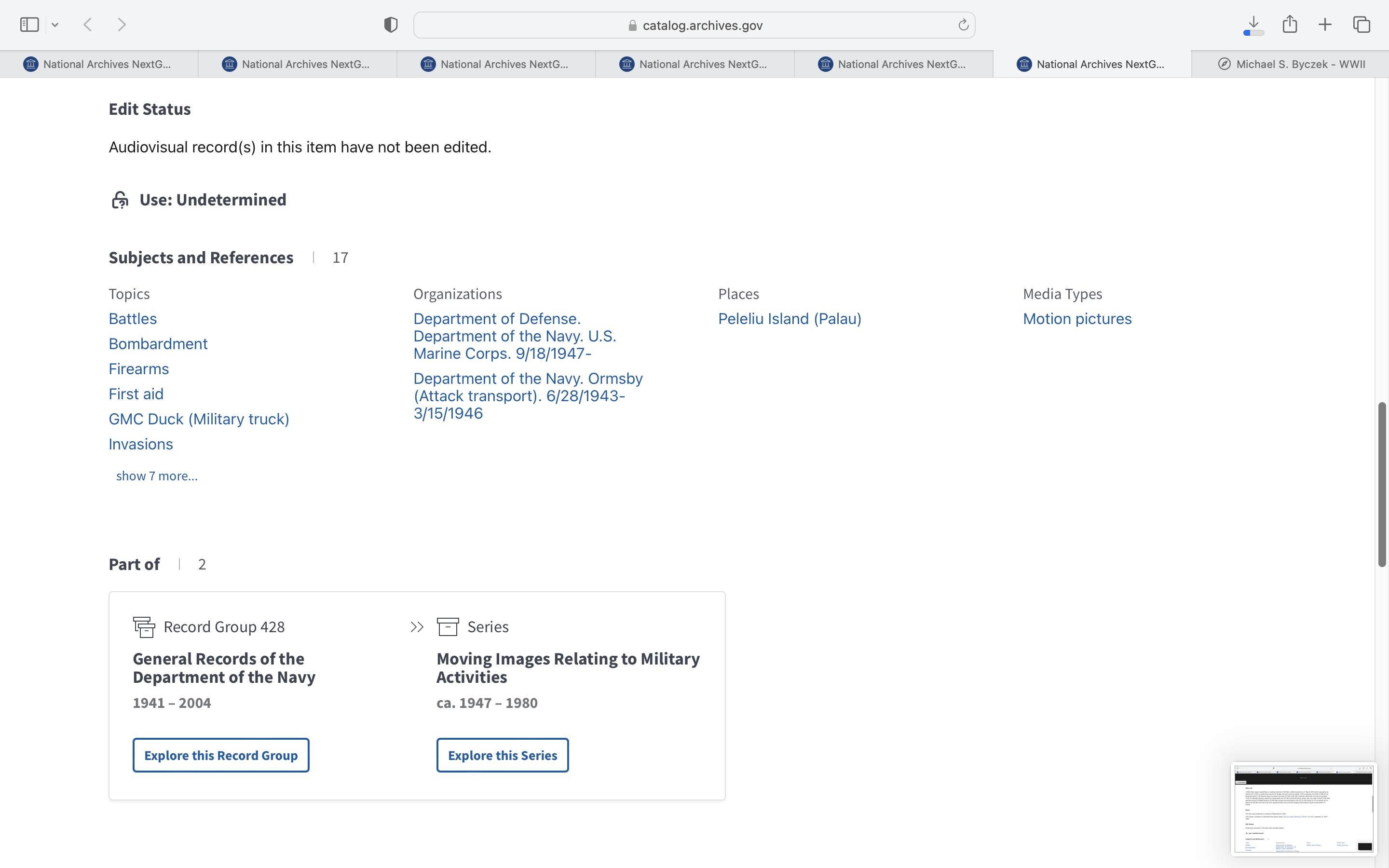This screenshot has height=868, width=1389.
Task: Click the privacy shield icon
Action: (x=391, y=25)
